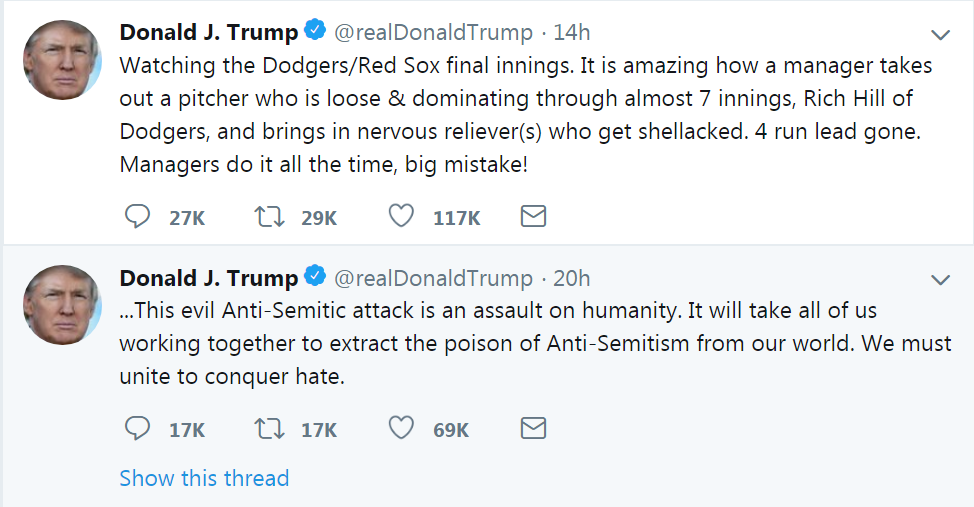Click the profile avatar on the first tweet
The width and height of the screenshot is (974, 507).
click(62, 59)
